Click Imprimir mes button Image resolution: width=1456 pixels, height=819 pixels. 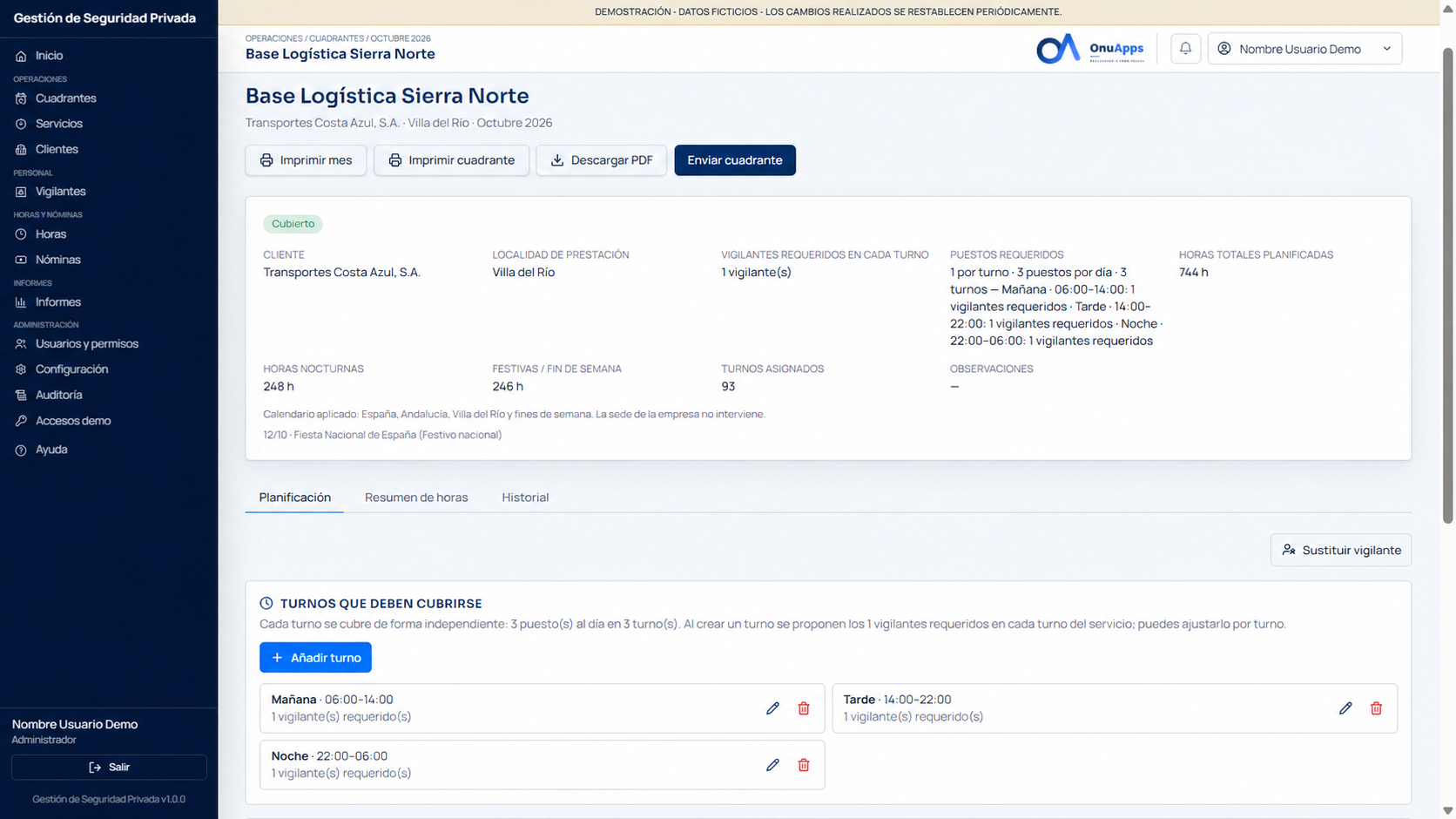coord(306,160)
